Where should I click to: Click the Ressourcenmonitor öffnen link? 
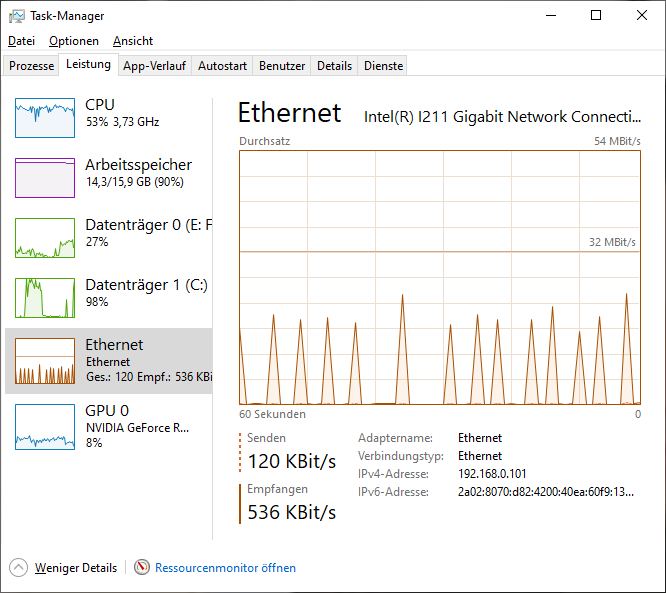[225, 568]
